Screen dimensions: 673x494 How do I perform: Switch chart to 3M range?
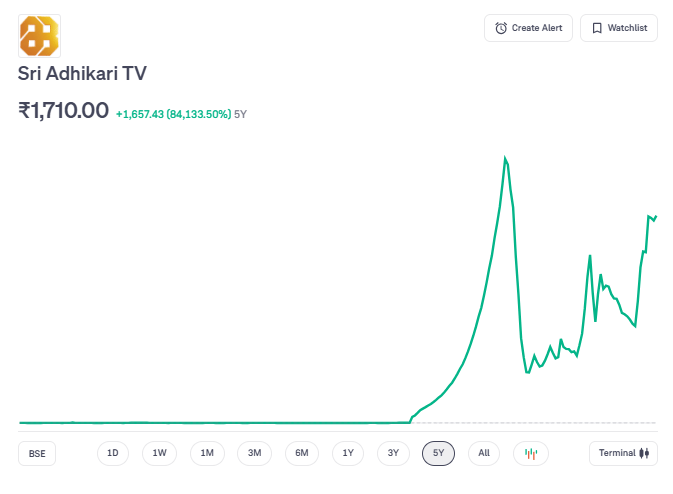click(254, 453)
